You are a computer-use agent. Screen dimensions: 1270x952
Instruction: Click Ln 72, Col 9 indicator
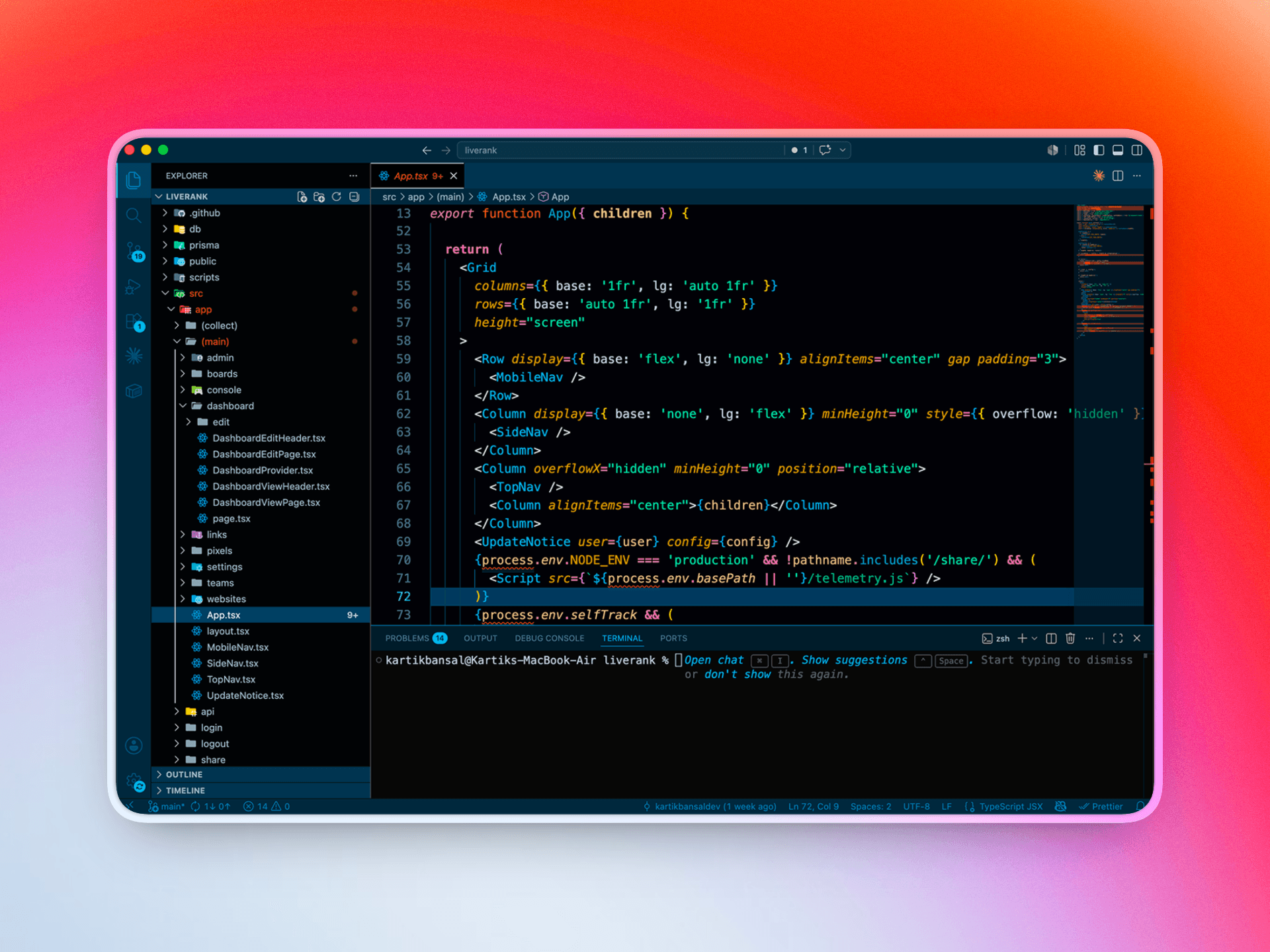(x=814, y=807)
